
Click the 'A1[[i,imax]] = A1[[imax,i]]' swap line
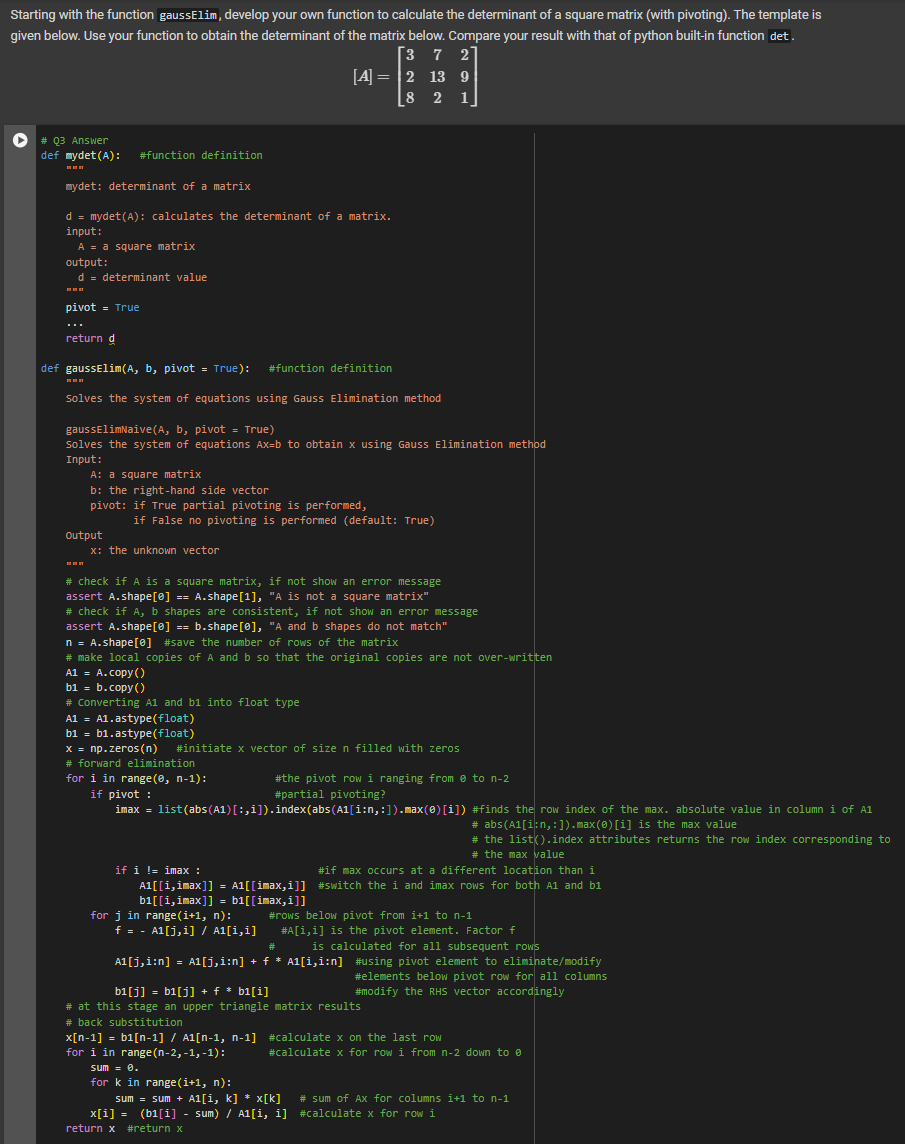pyautogui.click(x=223, y=885)
